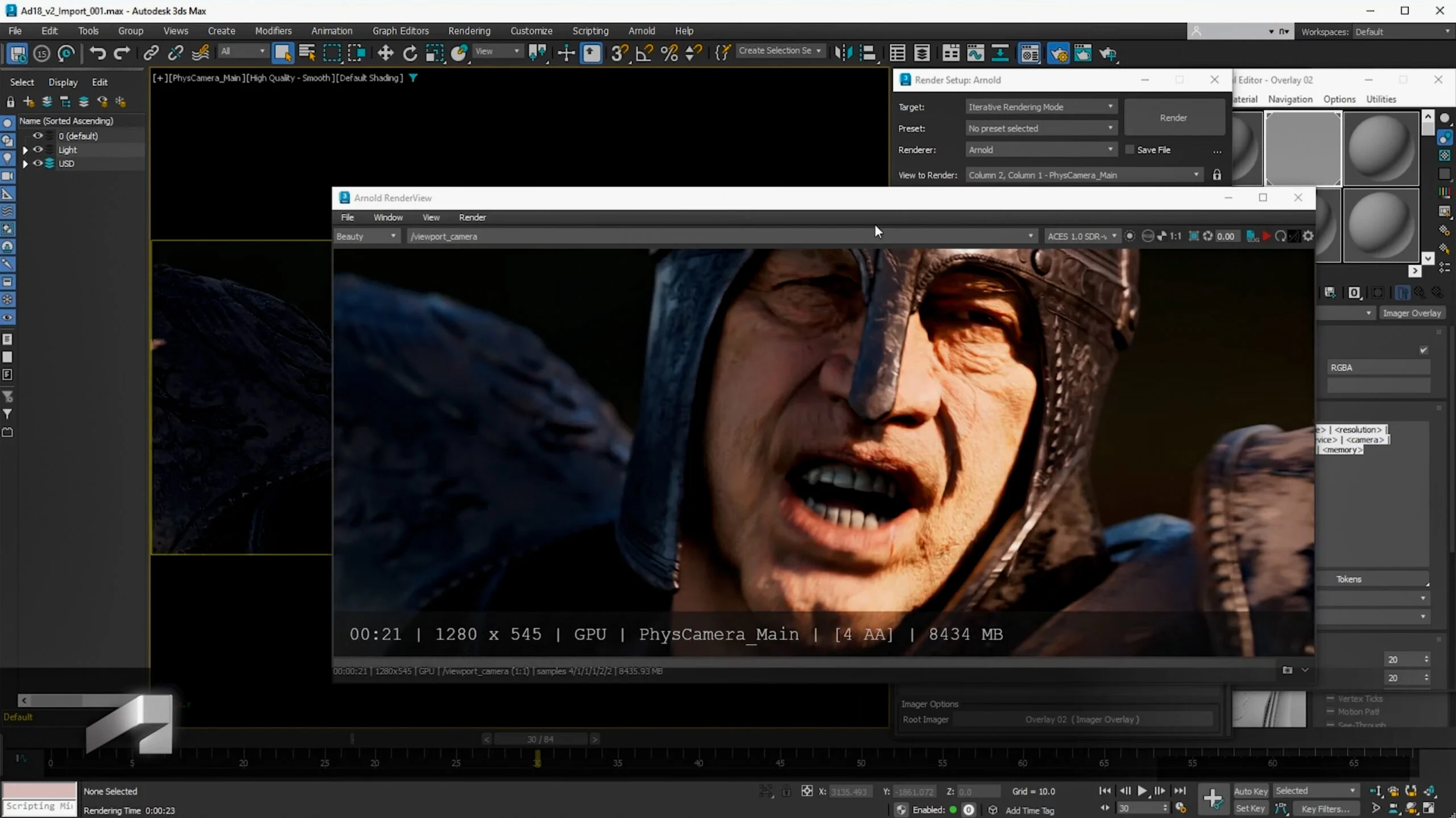Click the Link objects icon

click(x=150, y=53)
